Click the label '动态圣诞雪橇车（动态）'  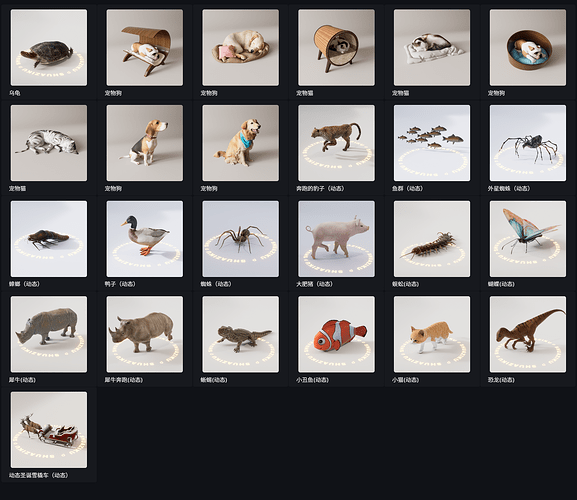[x=39, y=475]
